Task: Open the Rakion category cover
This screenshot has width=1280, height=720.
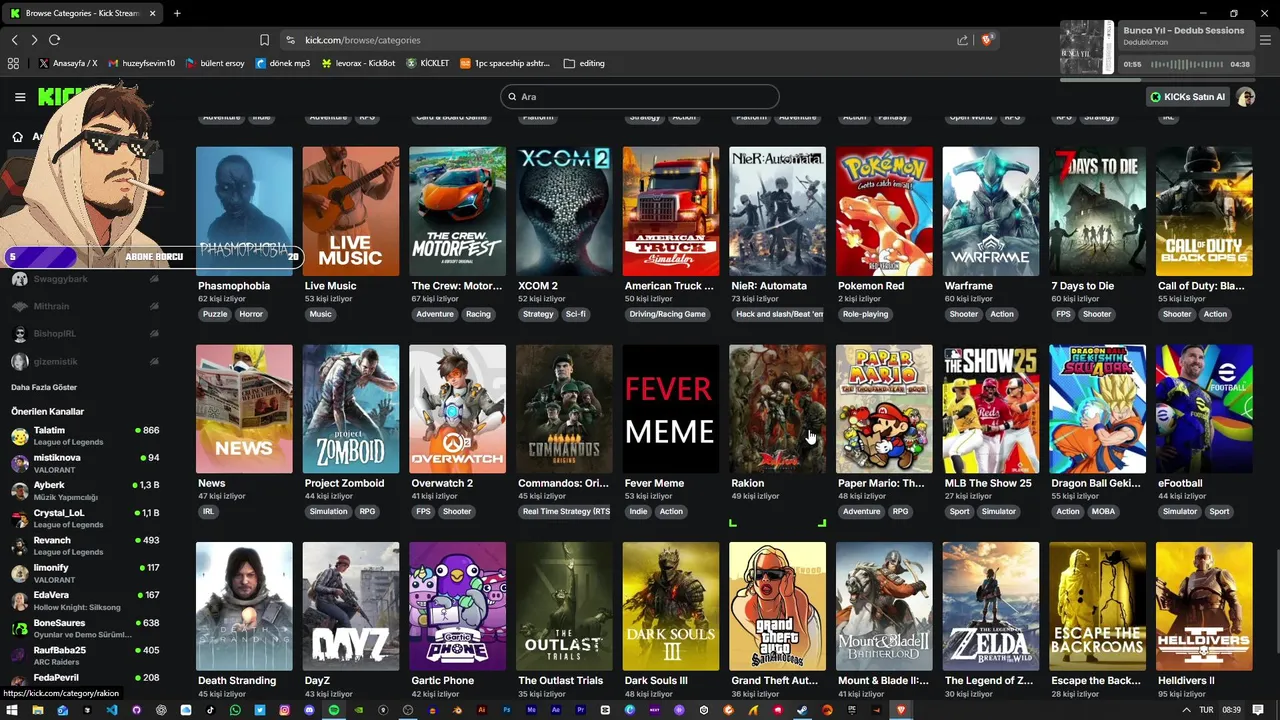Action: (x=778, y=409)
